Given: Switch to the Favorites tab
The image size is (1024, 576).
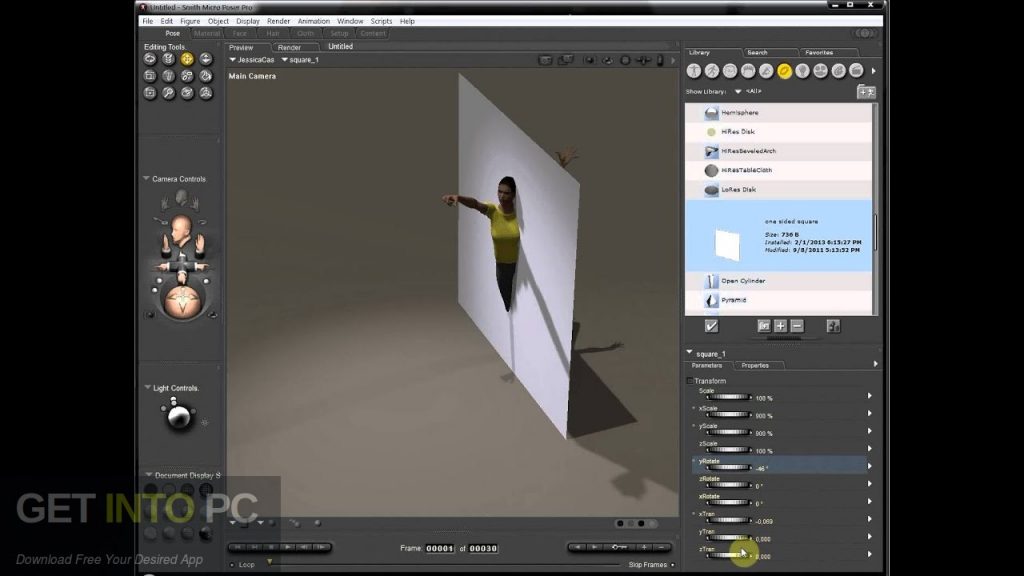Looking at the screenshot, I should coord(819,52).
